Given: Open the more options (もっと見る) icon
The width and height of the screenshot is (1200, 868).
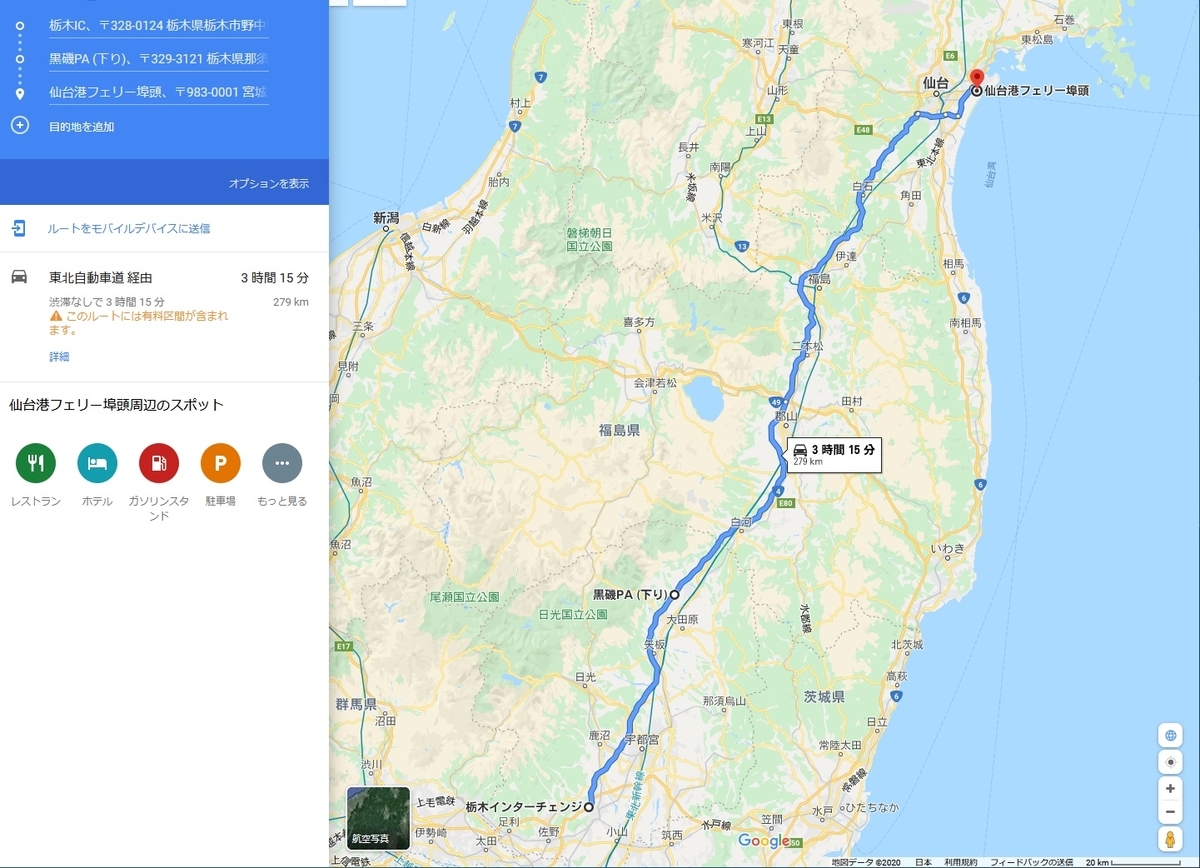Looking at the screenshot, I should [x=282, y=463].
